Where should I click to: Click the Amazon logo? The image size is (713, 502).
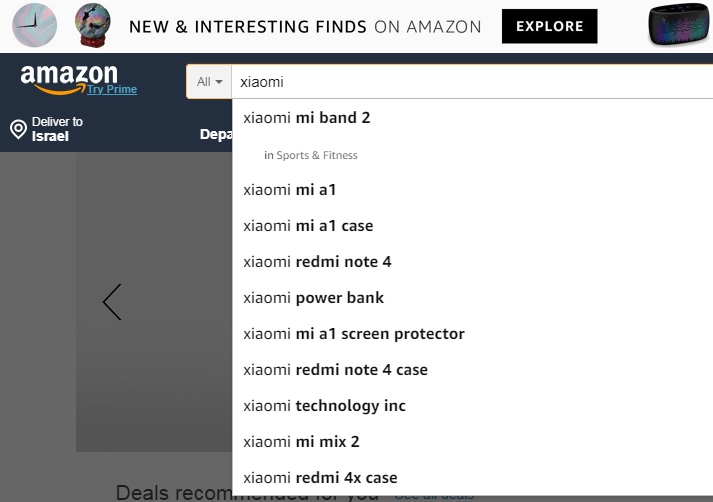click(66, 76)
